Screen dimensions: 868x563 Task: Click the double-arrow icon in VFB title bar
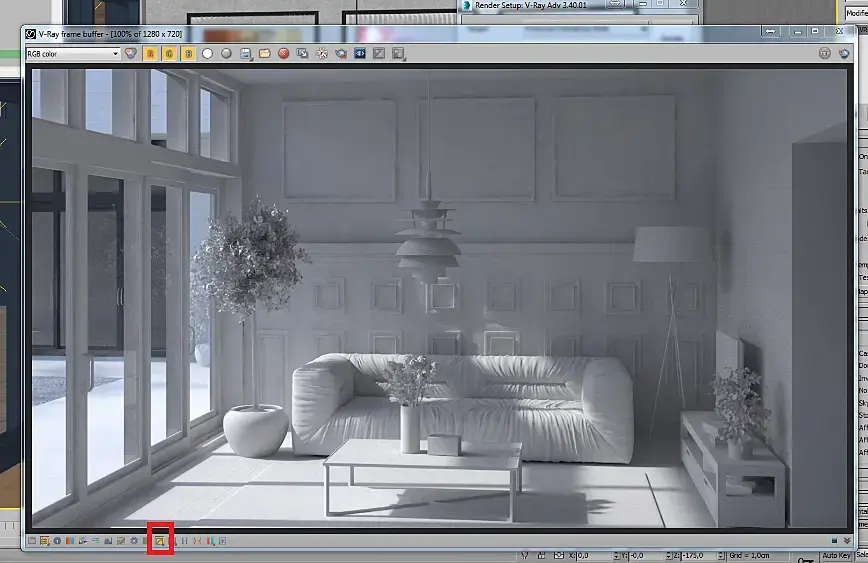pos(770,32)
